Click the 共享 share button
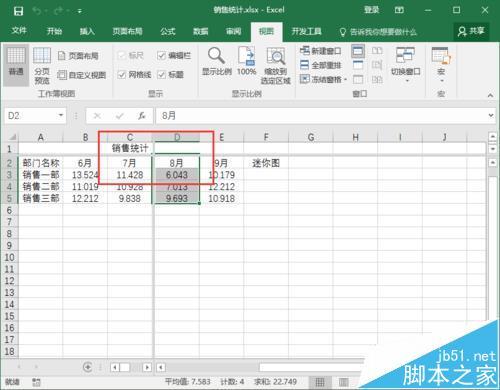This screenshot has width=500, height=390. pos(471,31)
